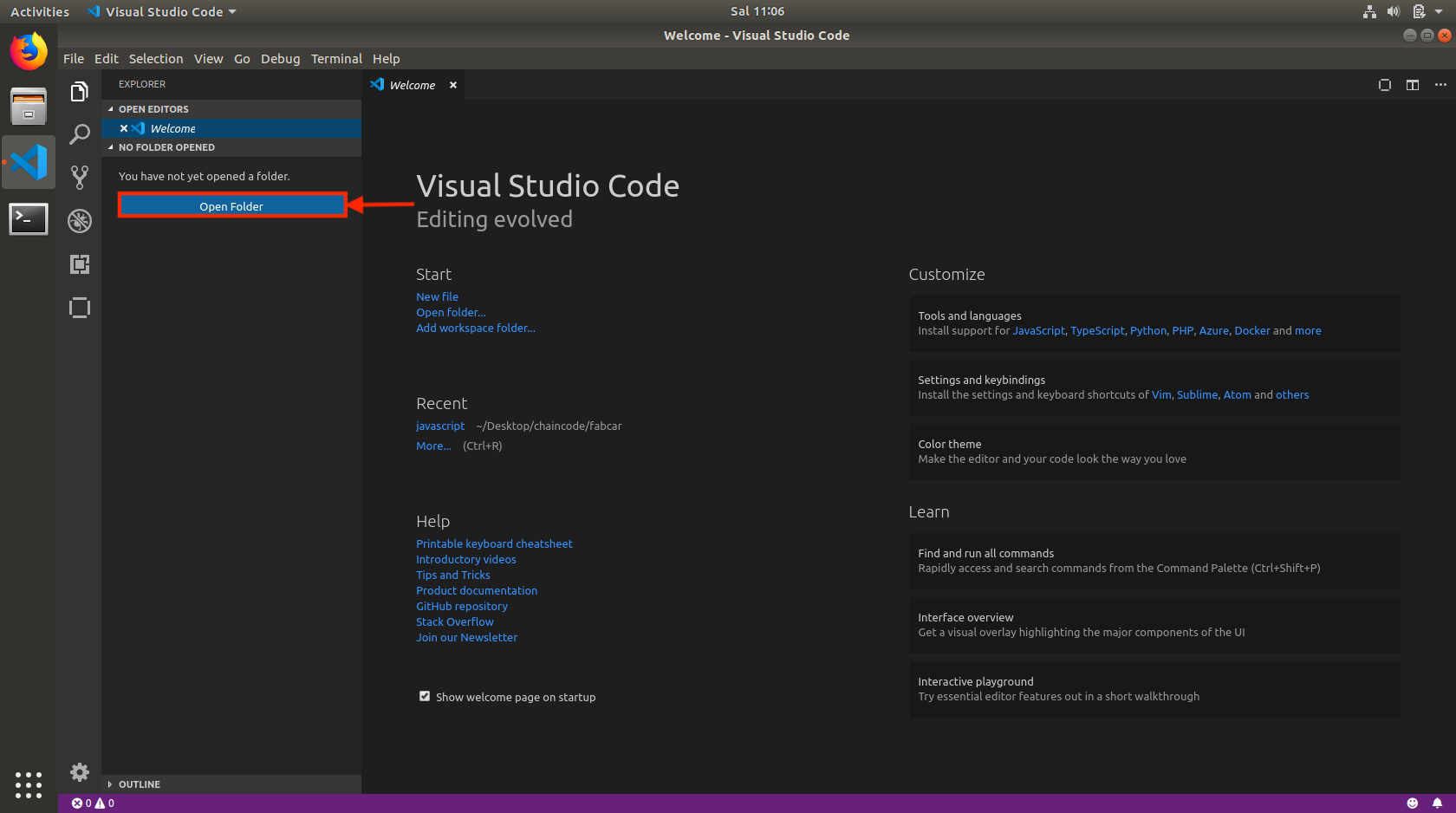Open the Interactive playground card
Viewport: 1456px width, 813px height.
coord(1154,689)
